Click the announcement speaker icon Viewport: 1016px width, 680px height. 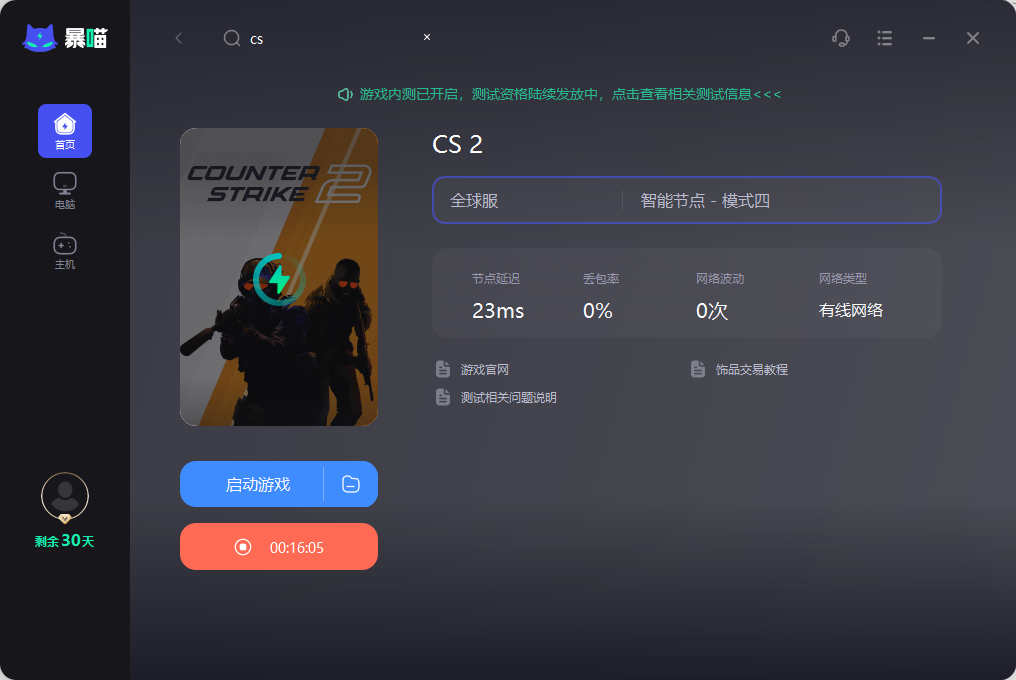[345, 95]
